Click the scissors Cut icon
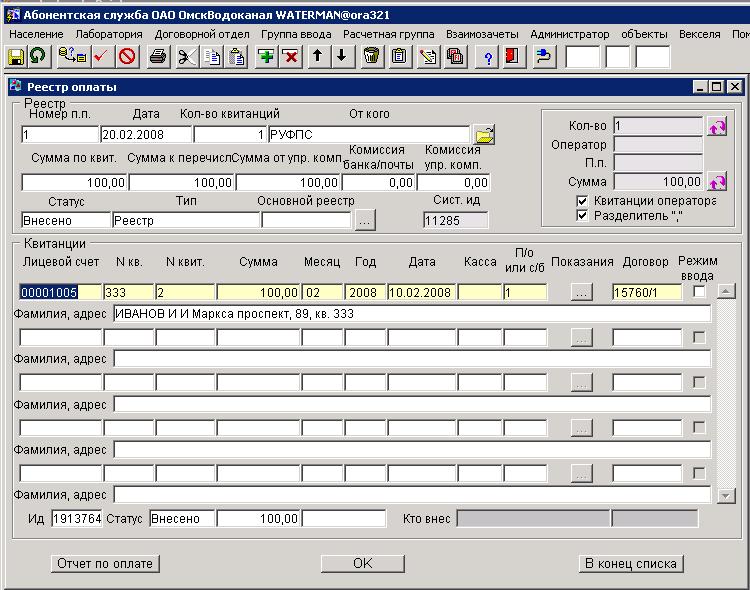750x590 pixels. (185, 56)
